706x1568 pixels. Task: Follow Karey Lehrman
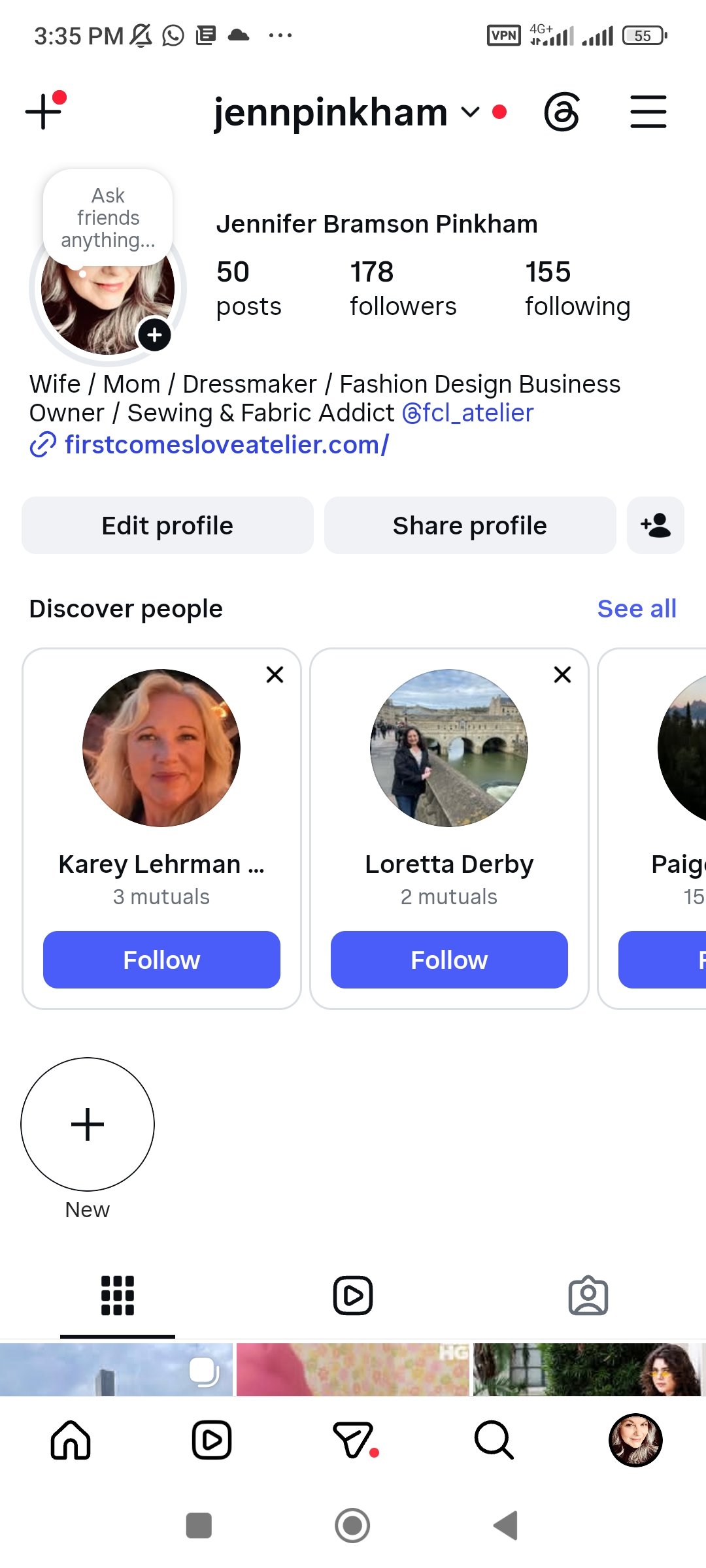tap(161, 960)
